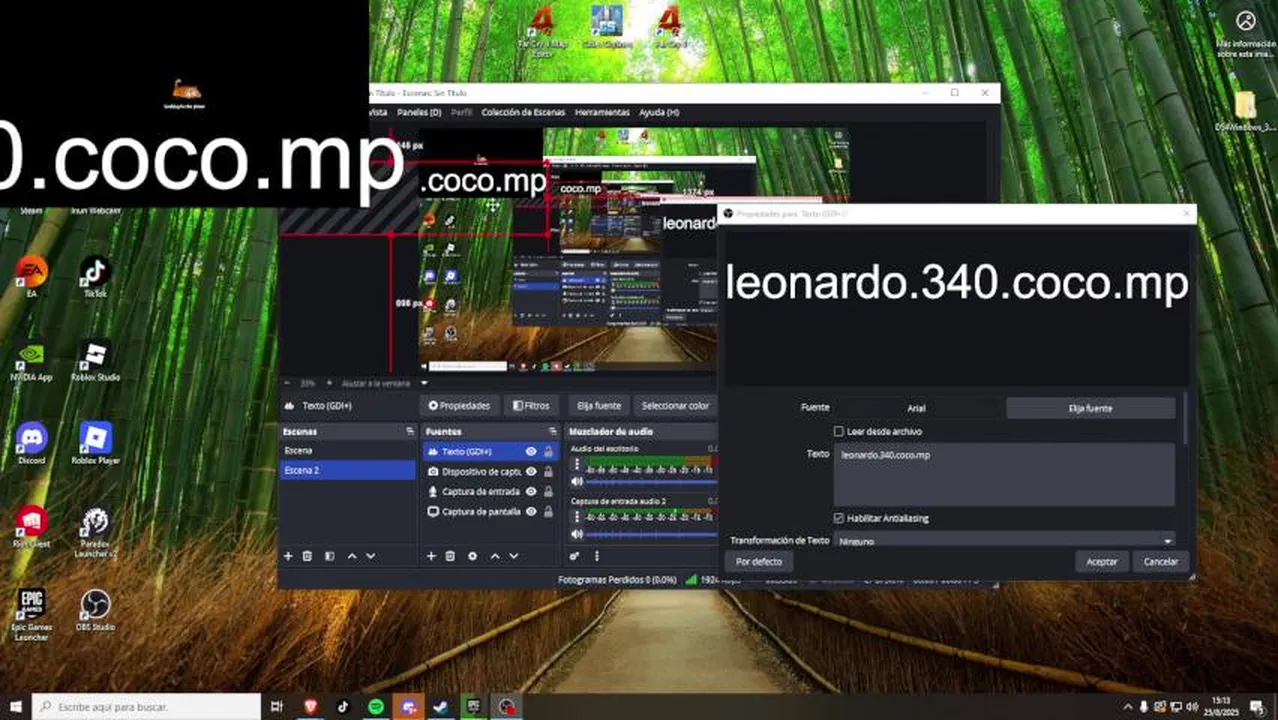This screenshot has height=720, width=1278.
Task: Click the Cancelar button
Action: (1161, 562)
